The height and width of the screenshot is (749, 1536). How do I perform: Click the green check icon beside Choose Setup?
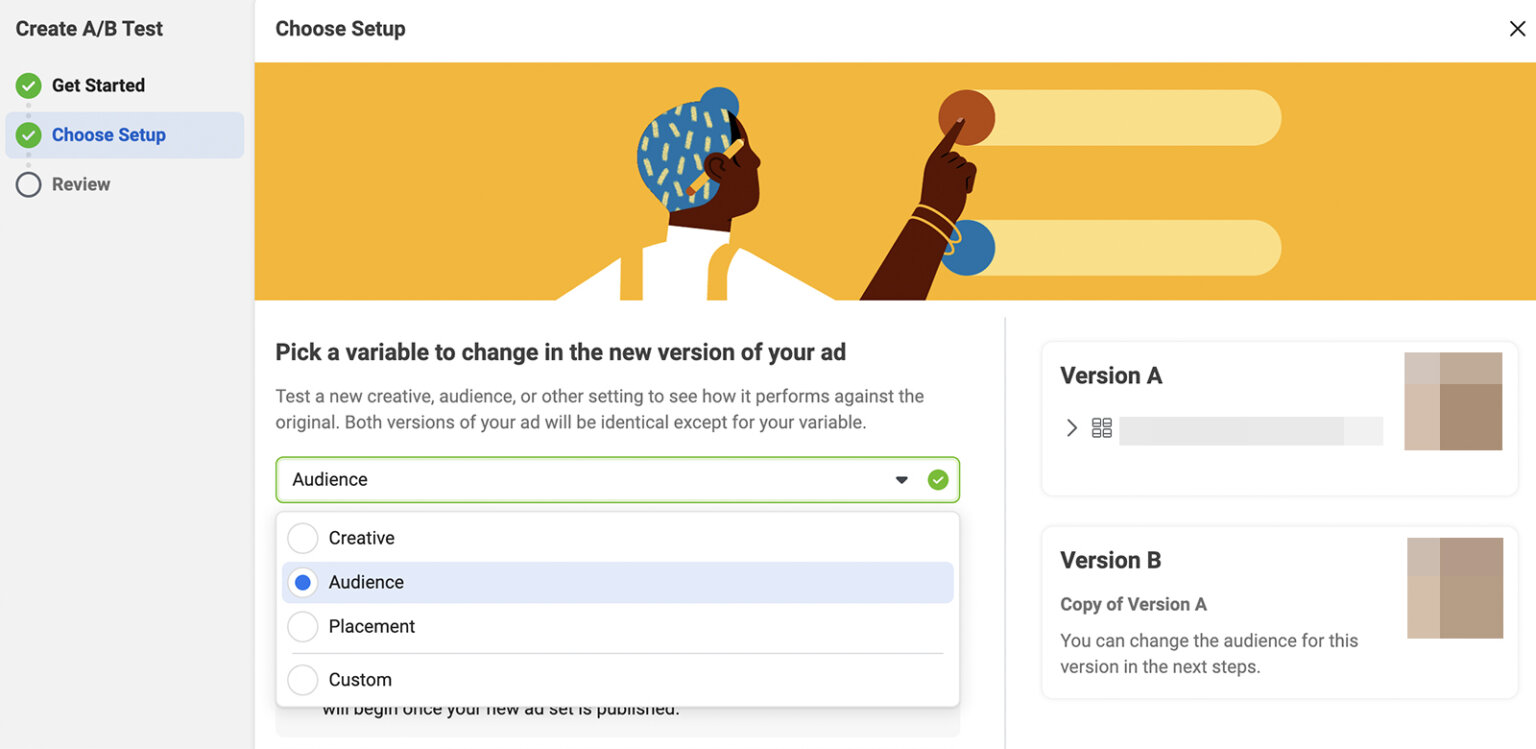point(28,134)
